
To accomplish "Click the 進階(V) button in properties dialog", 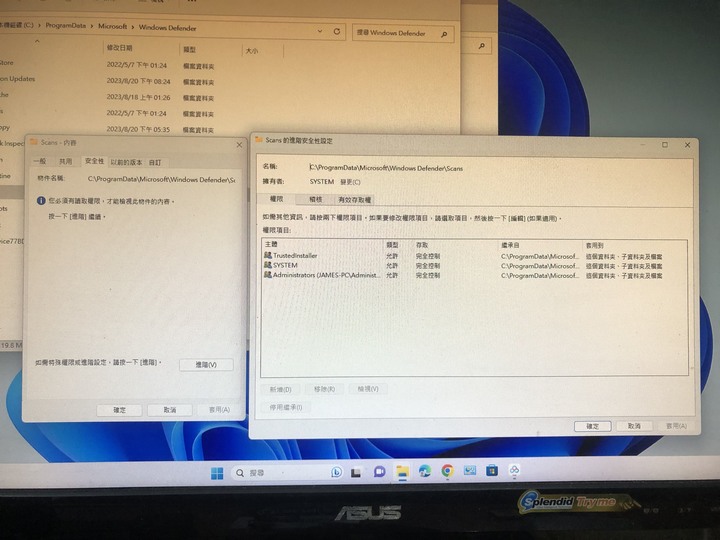I will (206, 365).
